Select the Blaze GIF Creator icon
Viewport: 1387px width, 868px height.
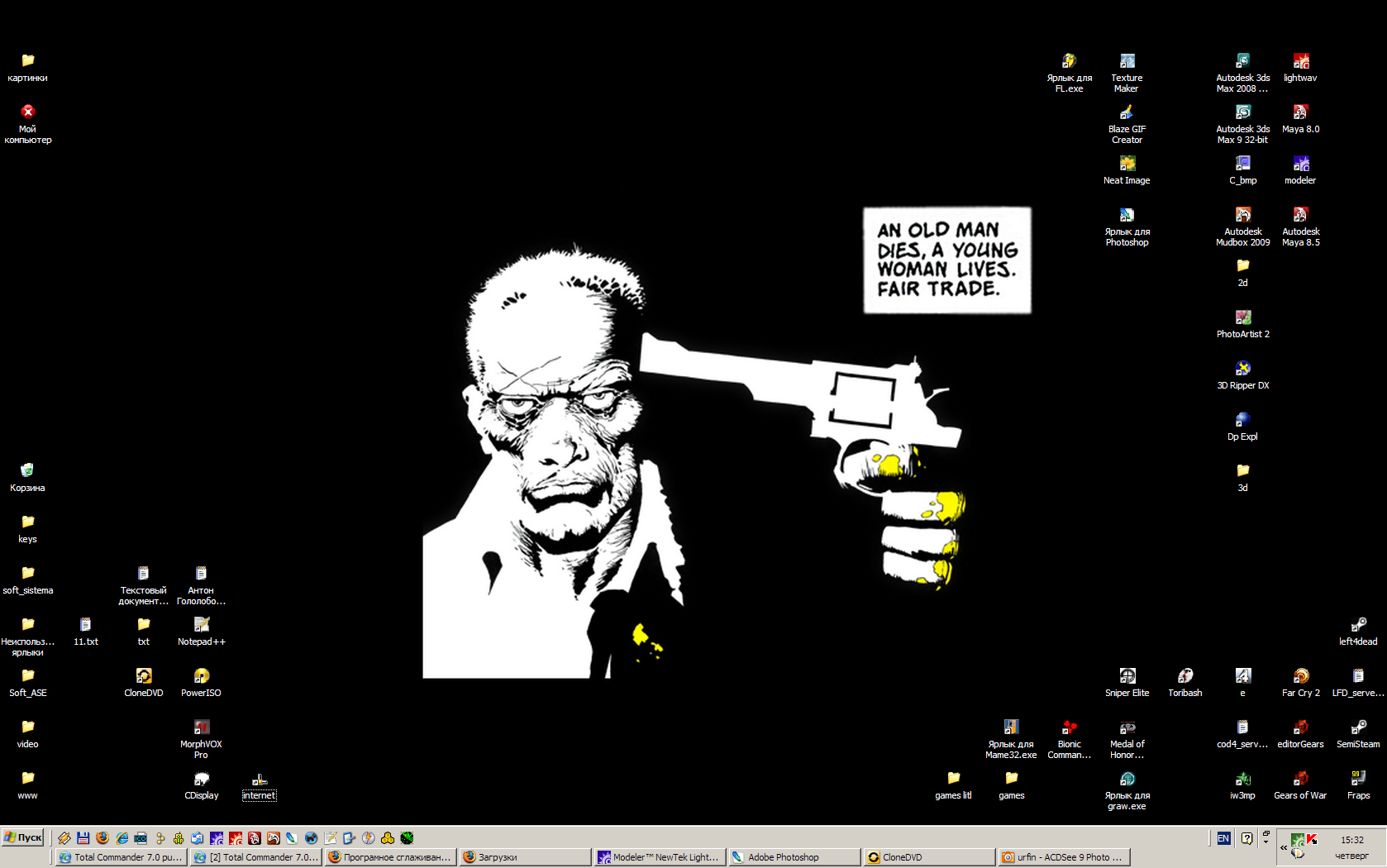pos(1127,124)
